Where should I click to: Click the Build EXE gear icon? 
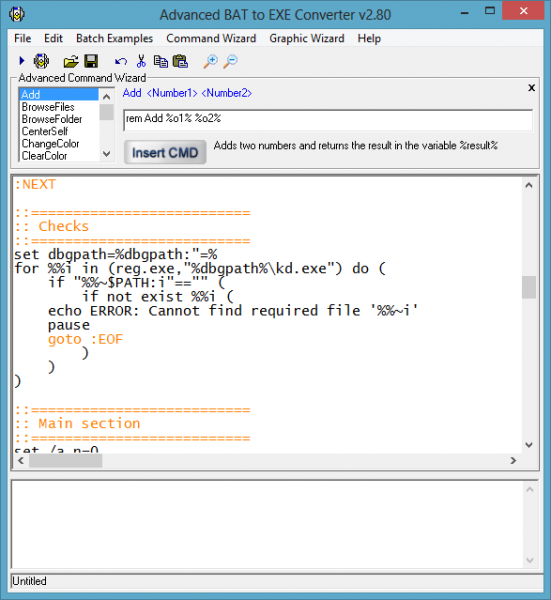[41, 61]
